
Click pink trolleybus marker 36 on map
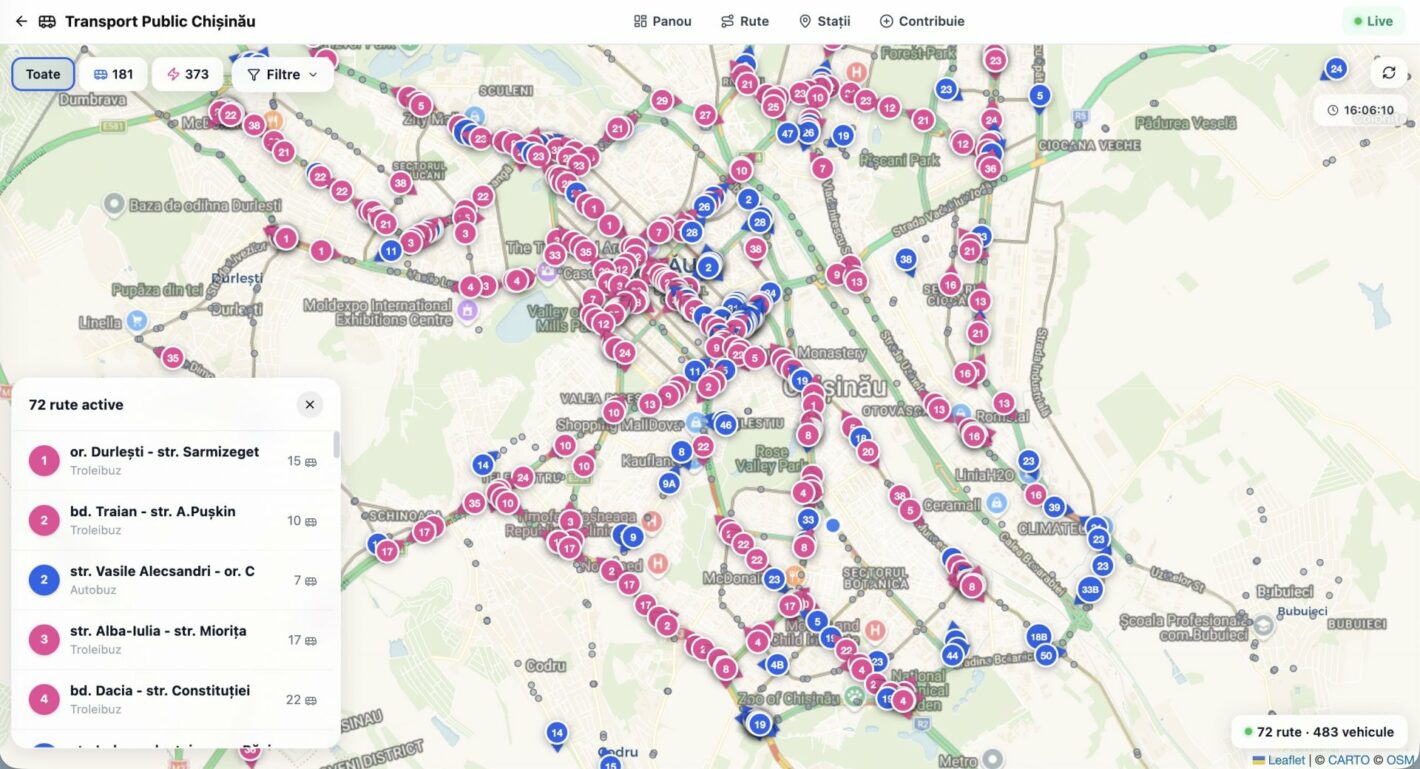pos(990,168)
